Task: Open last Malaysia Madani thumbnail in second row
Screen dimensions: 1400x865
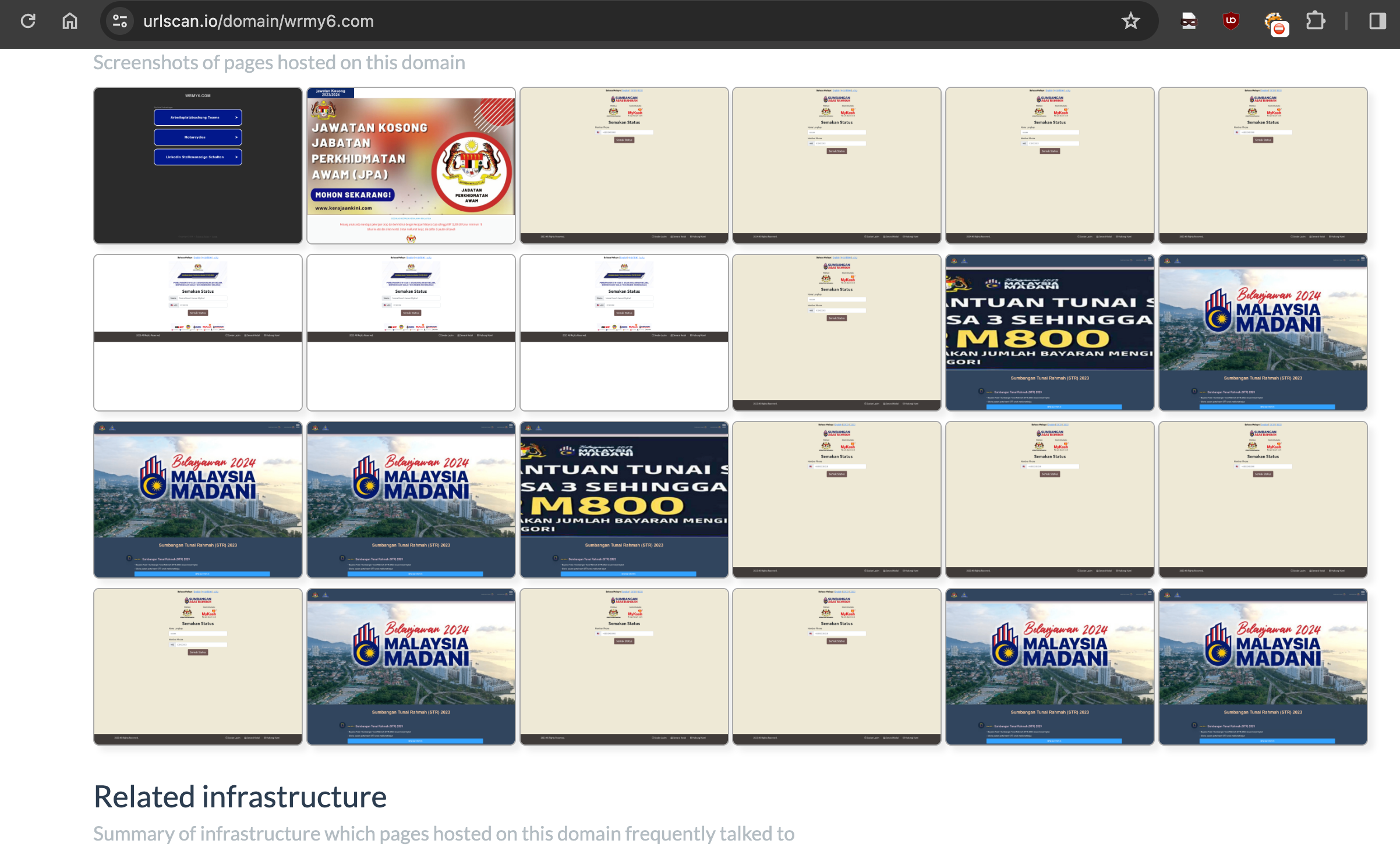Action: coord(1263,332)
